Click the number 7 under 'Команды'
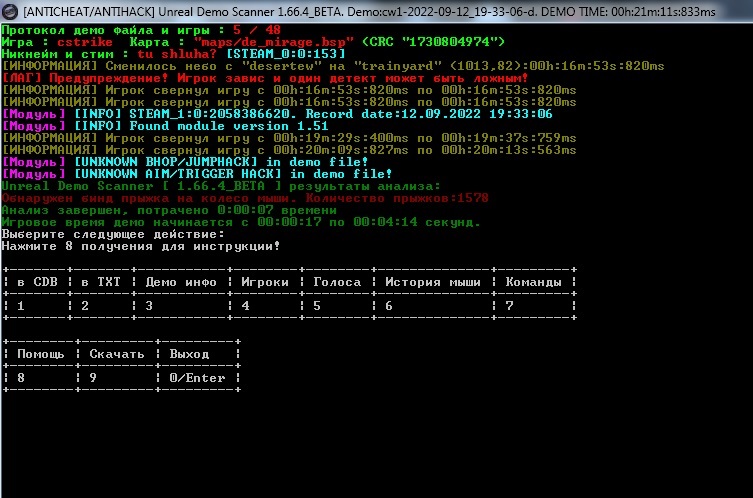This screenshot has height=498, width=753. pyautogui.click(x=510, y=306)
